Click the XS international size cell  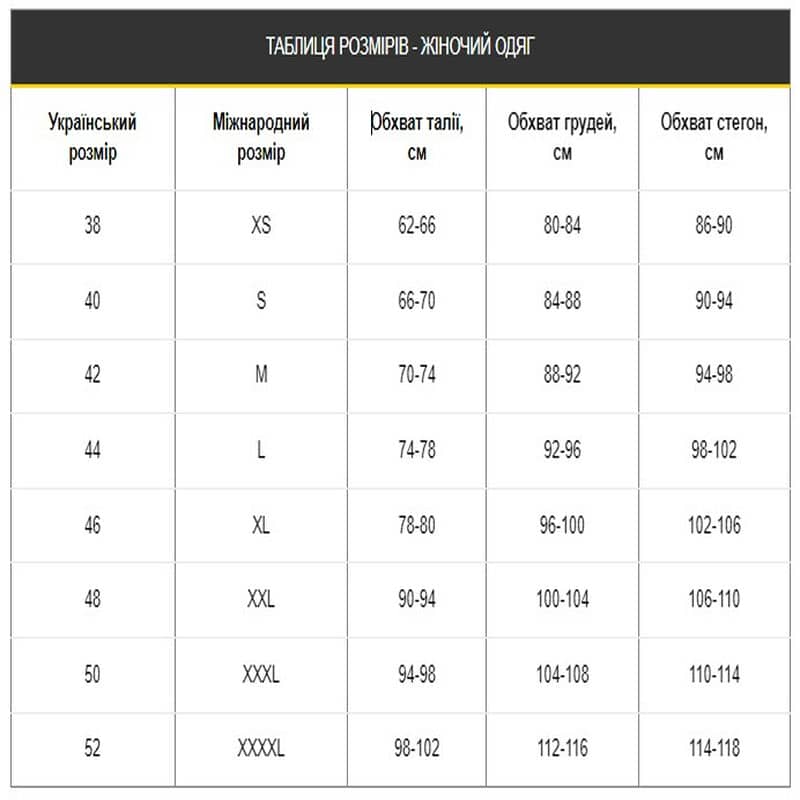[x=261, y=226]
